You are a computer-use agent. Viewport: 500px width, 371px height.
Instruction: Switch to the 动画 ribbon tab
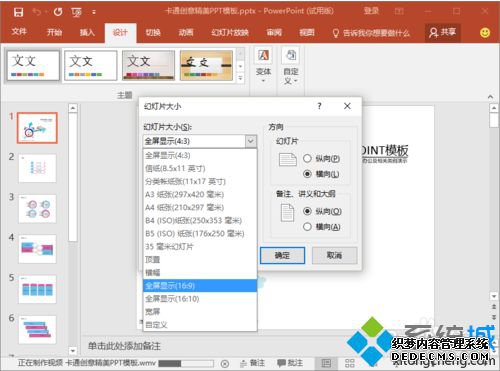pos(186,32)
